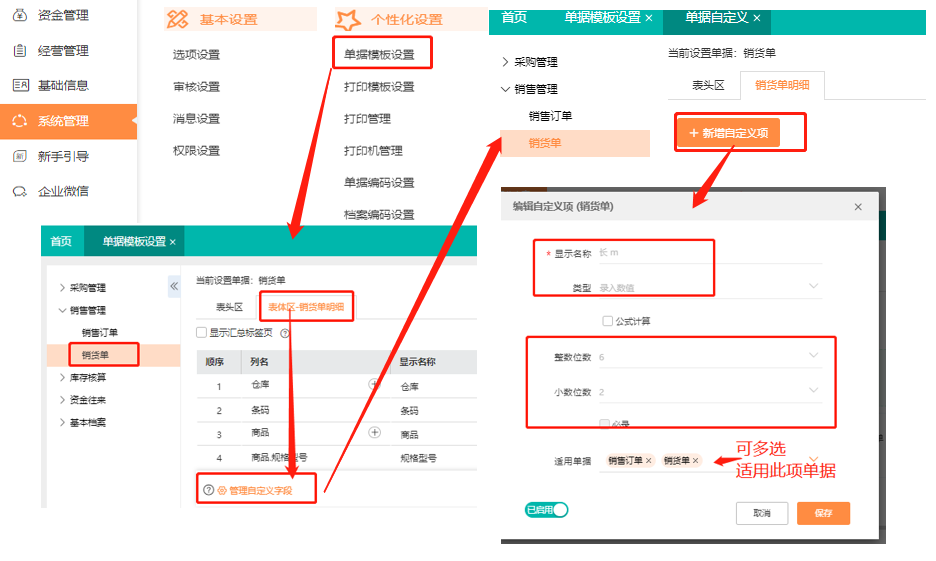Close the 编辑自定义项 dialog
936x561 pixels.
(858, 207)
